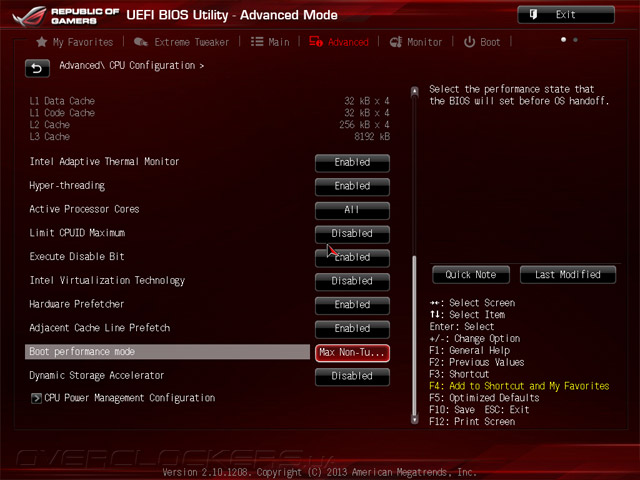Image resolution: width=640 pixels, height=480 pixels.
Task: Click the ROG logo in the header
Action: click(x=29, y=16)
